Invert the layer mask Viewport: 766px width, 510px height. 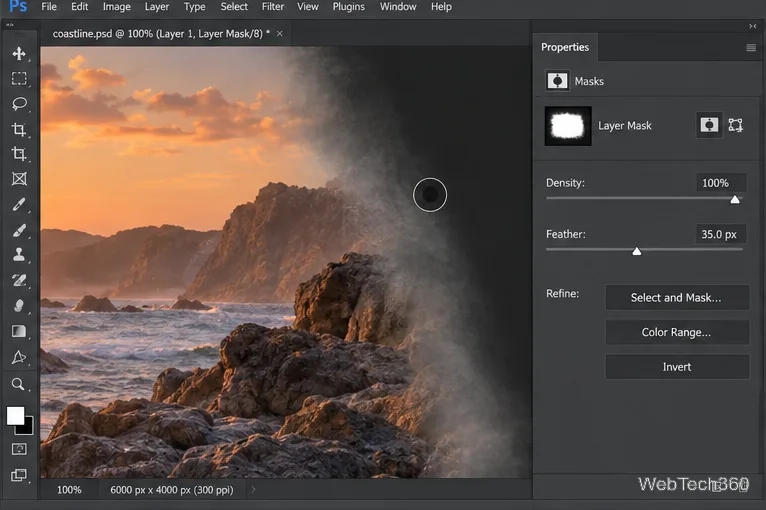[677, 367]
